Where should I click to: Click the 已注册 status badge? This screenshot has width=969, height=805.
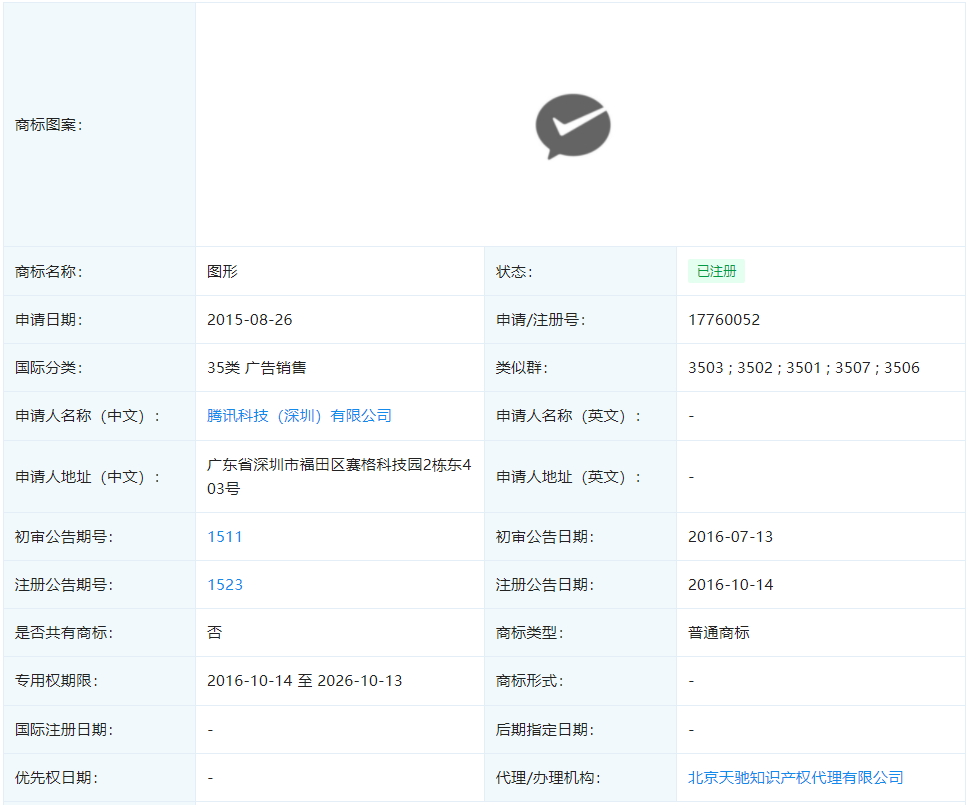tap(716, 271)
